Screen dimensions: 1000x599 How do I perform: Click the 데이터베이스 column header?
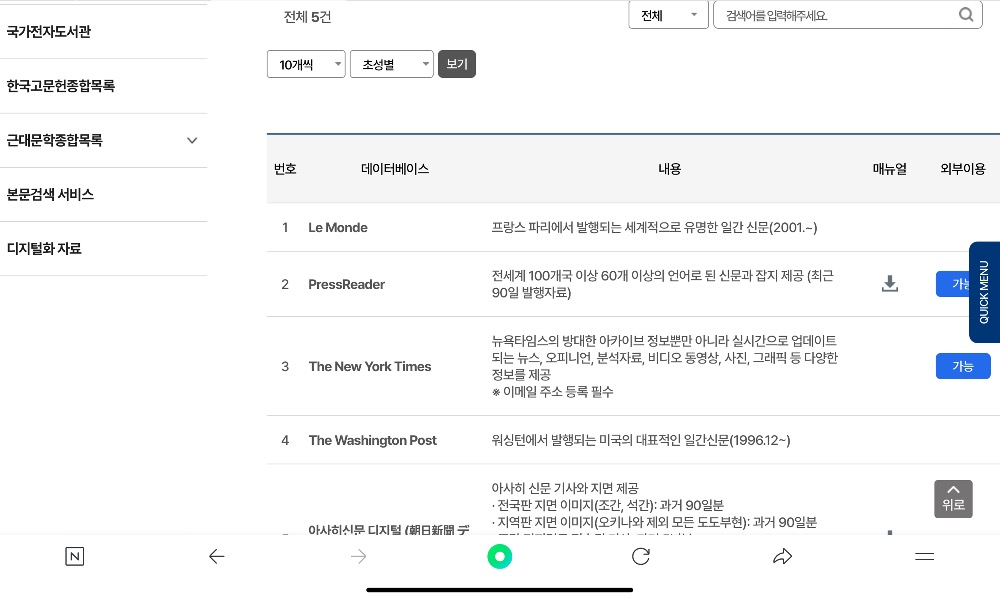[395, 169]
